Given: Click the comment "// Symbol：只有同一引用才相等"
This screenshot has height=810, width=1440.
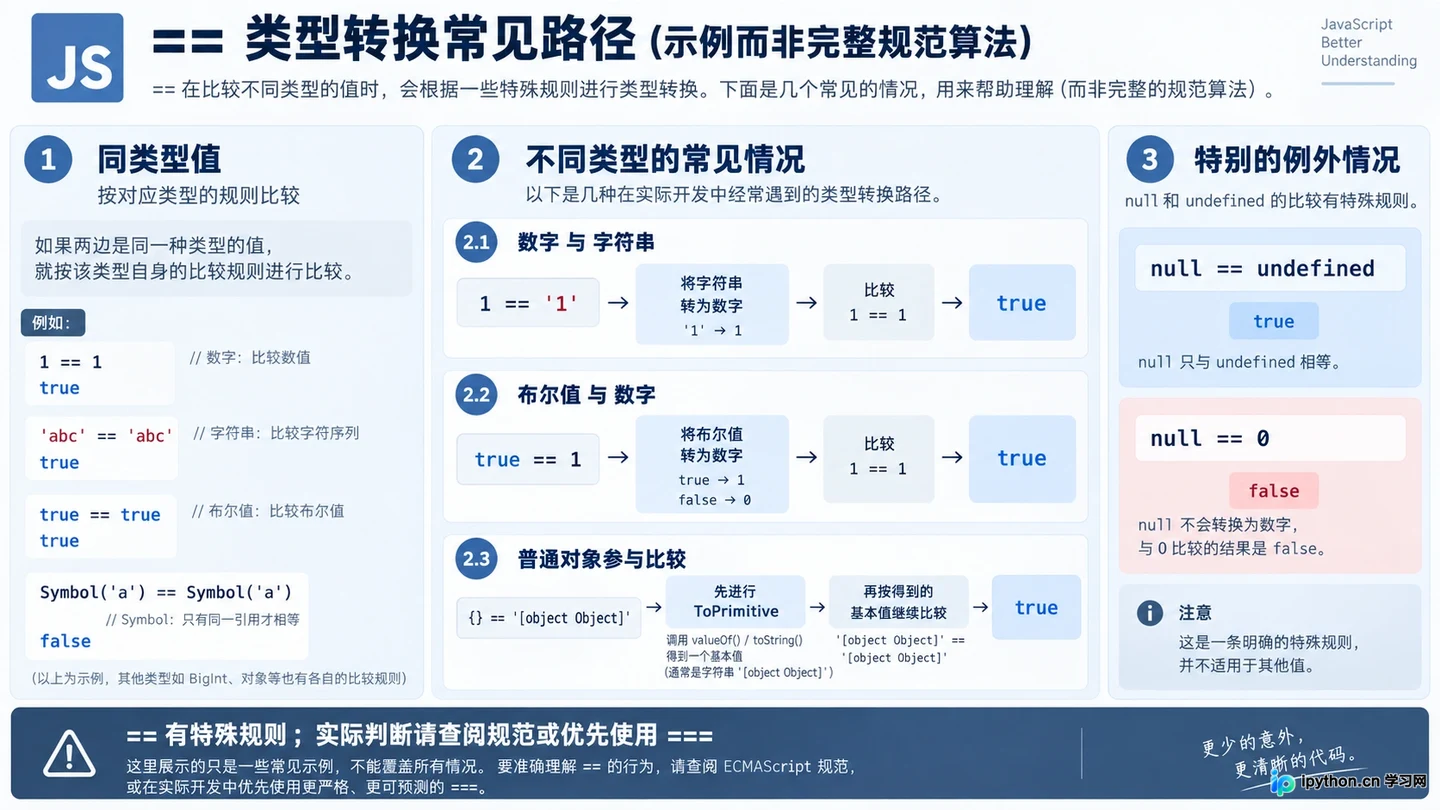Looking at the screenshot, I should (x=203, y=620).
